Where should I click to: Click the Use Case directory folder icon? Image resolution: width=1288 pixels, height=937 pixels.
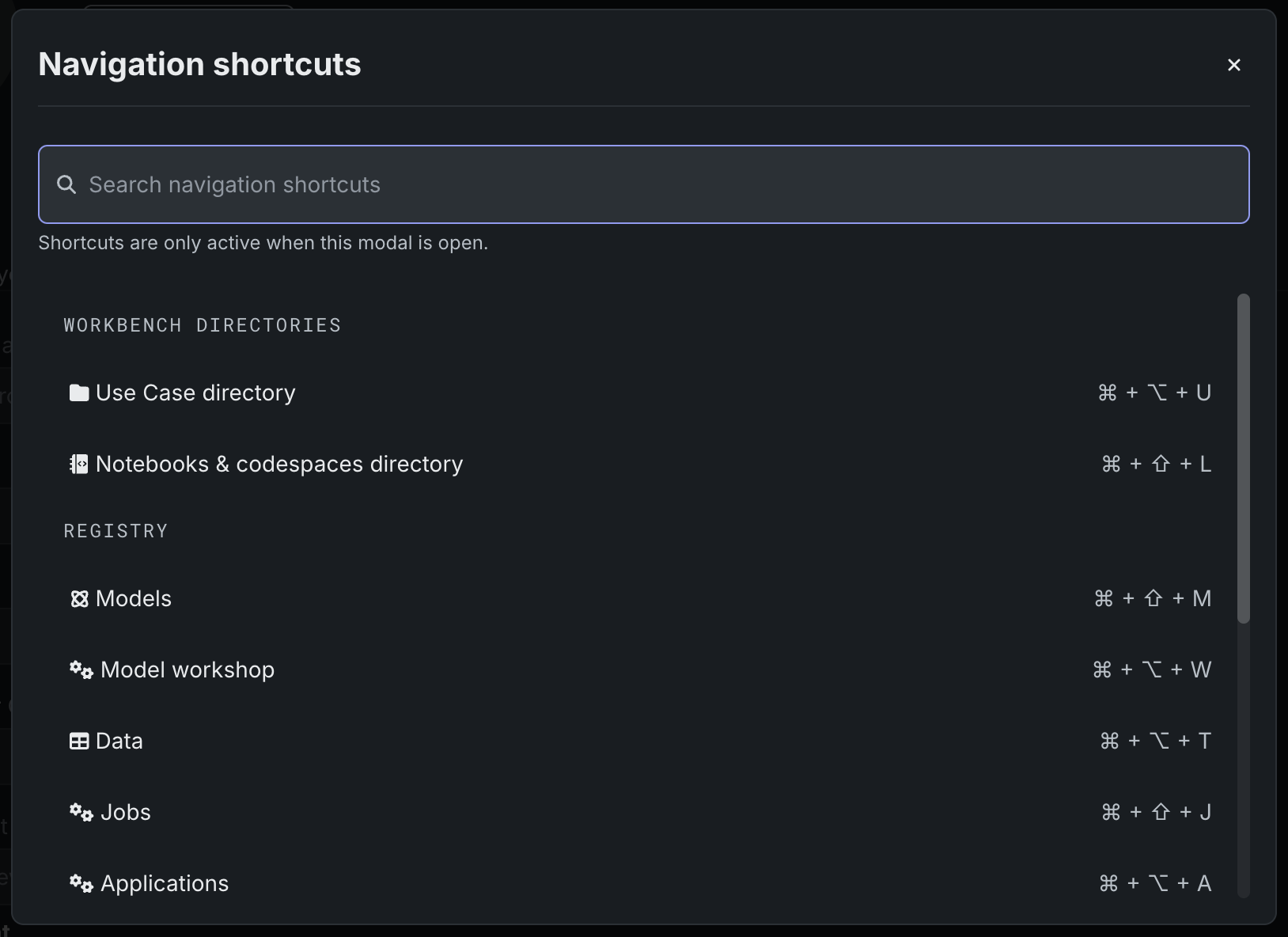click(78, 393)
